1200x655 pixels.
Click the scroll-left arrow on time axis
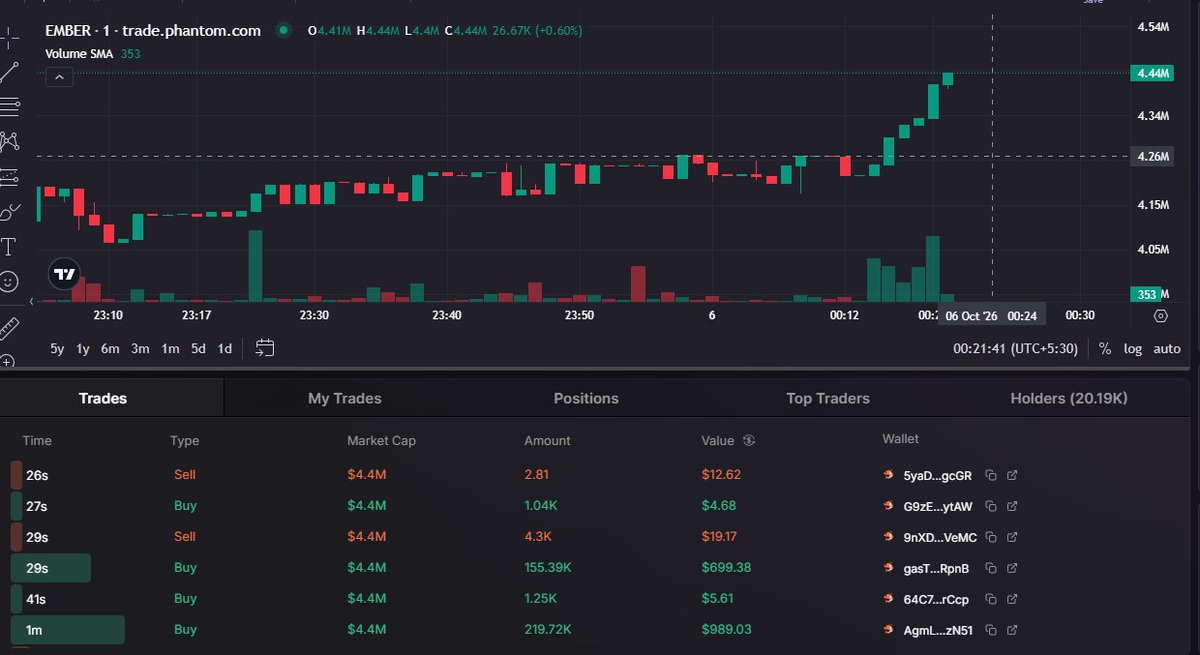pyautogui.click(x=33, y=300)
